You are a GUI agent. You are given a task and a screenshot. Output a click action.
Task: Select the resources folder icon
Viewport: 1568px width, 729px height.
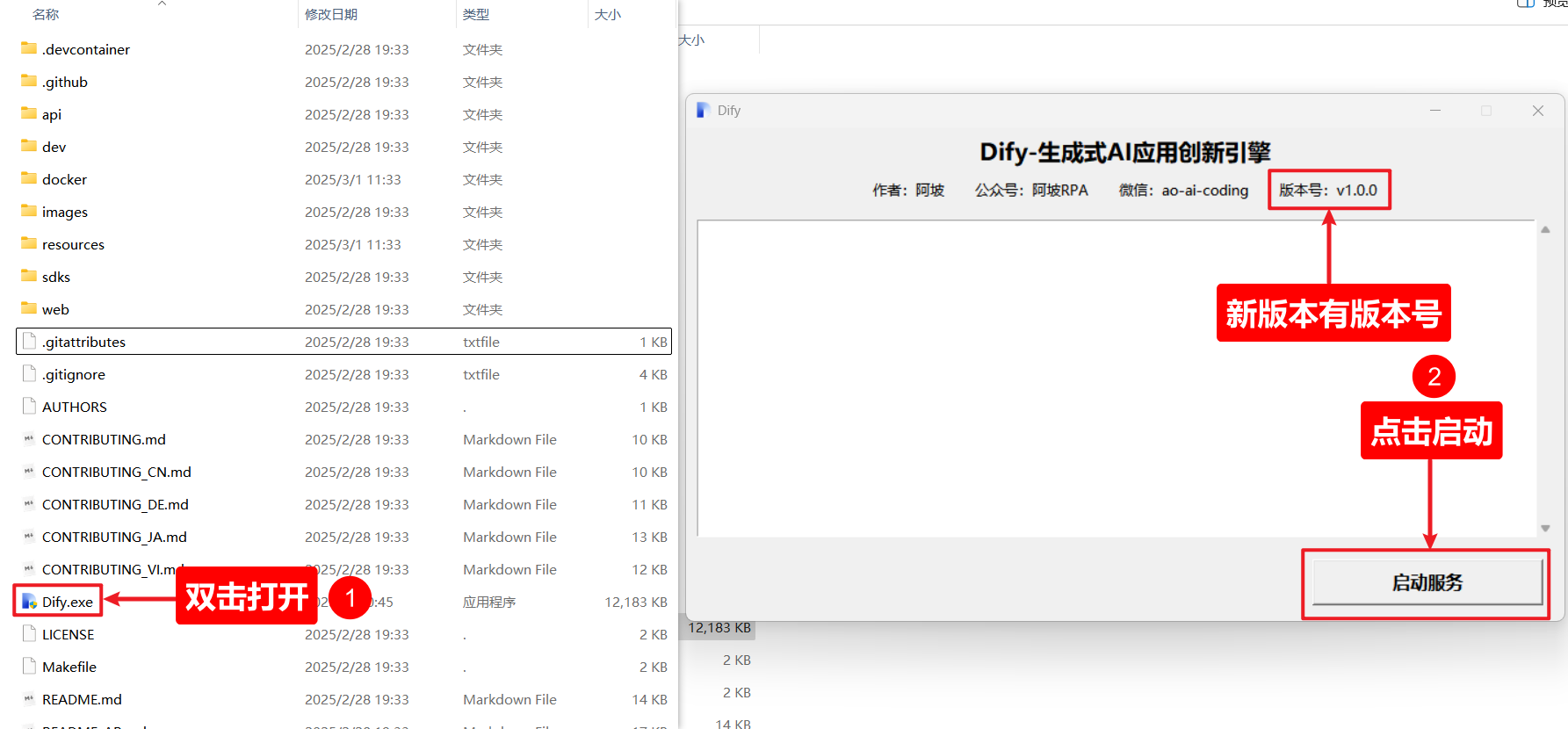29,243
